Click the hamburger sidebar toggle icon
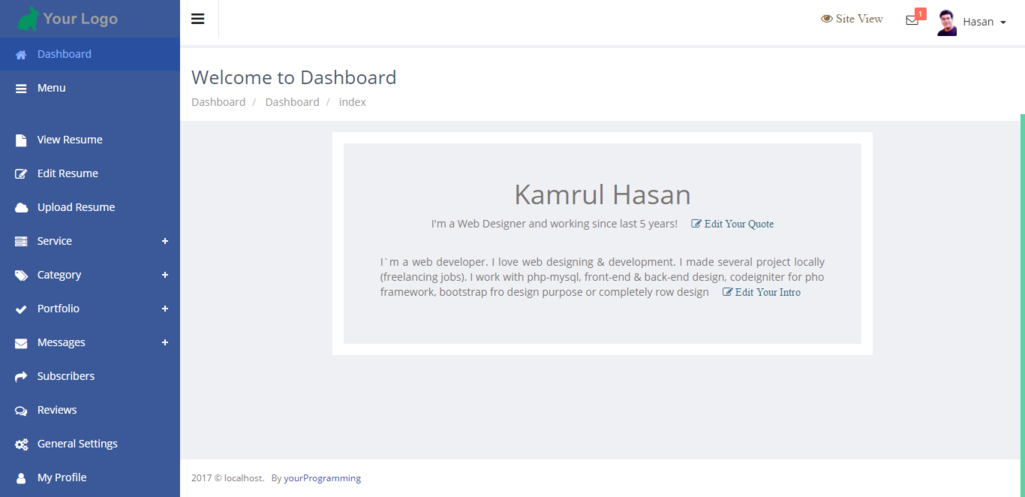 (x=198, y=19)
